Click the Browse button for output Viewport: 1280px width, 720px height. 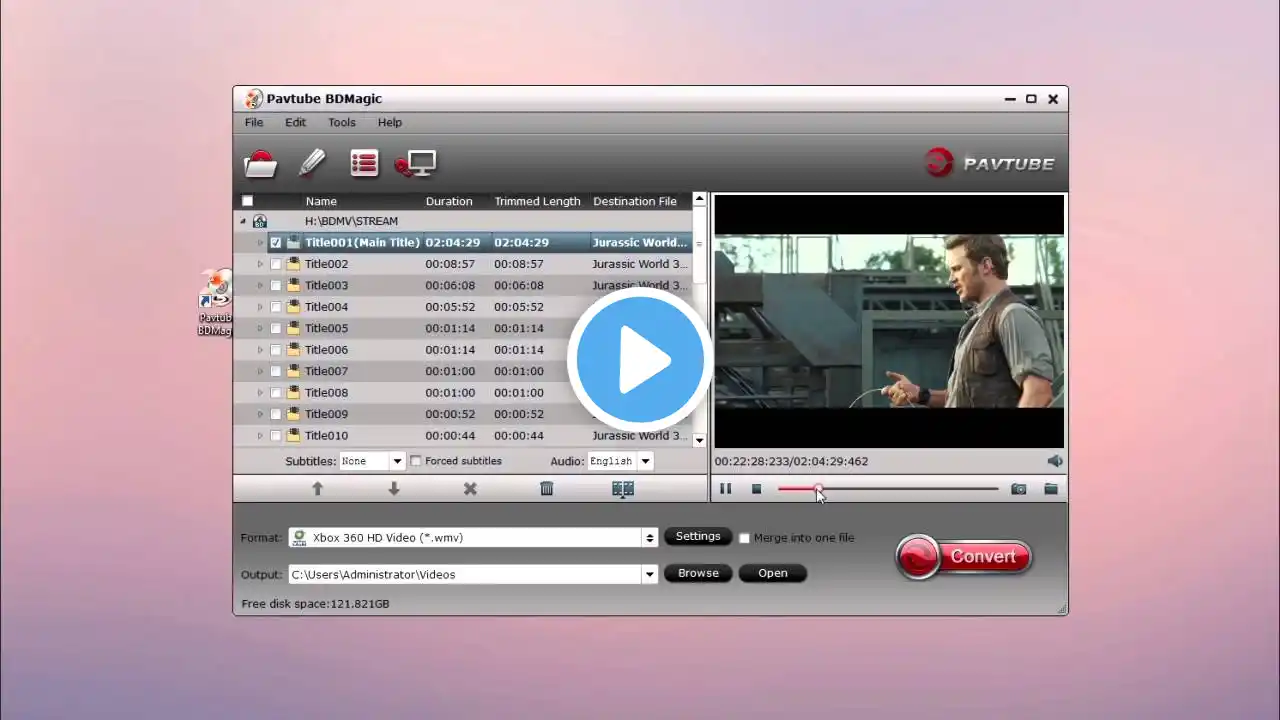click(698, 573)
